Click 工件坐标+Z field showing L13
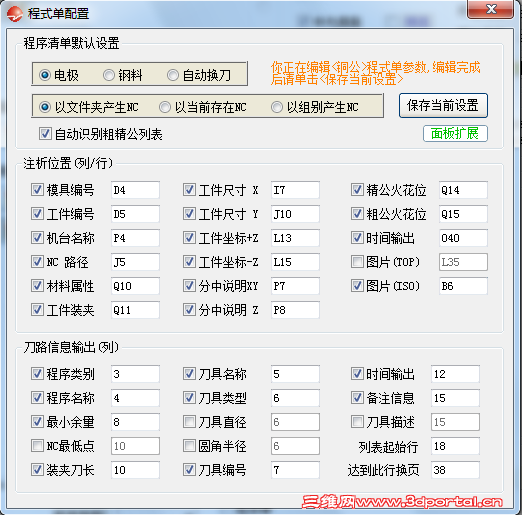Image resolution: width=522 pixels, height=515 pixels. click(x=295, y=238)
